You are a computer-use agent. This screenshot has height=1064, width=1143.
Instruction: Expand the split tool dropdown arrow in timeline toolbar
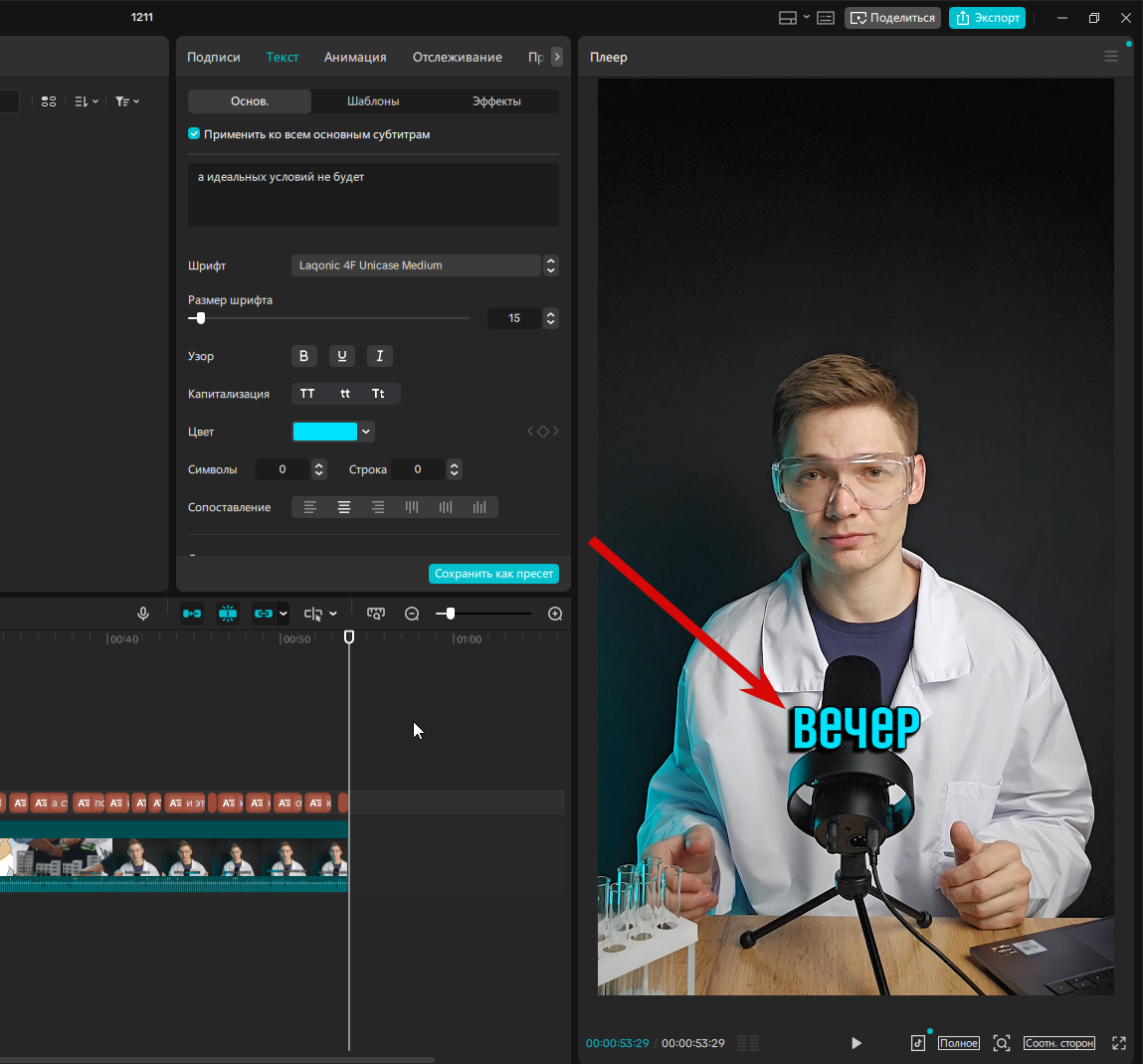(x=333, y=614)
